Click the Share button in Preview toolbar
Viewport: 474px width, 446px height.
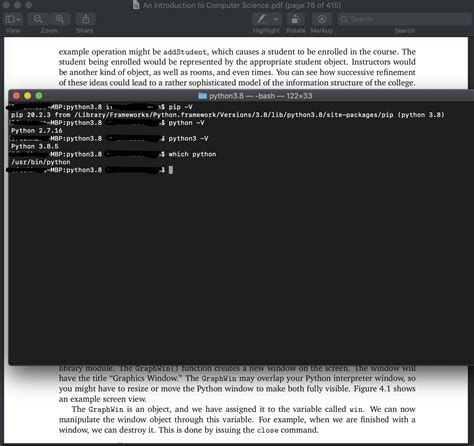click(86, 19)
